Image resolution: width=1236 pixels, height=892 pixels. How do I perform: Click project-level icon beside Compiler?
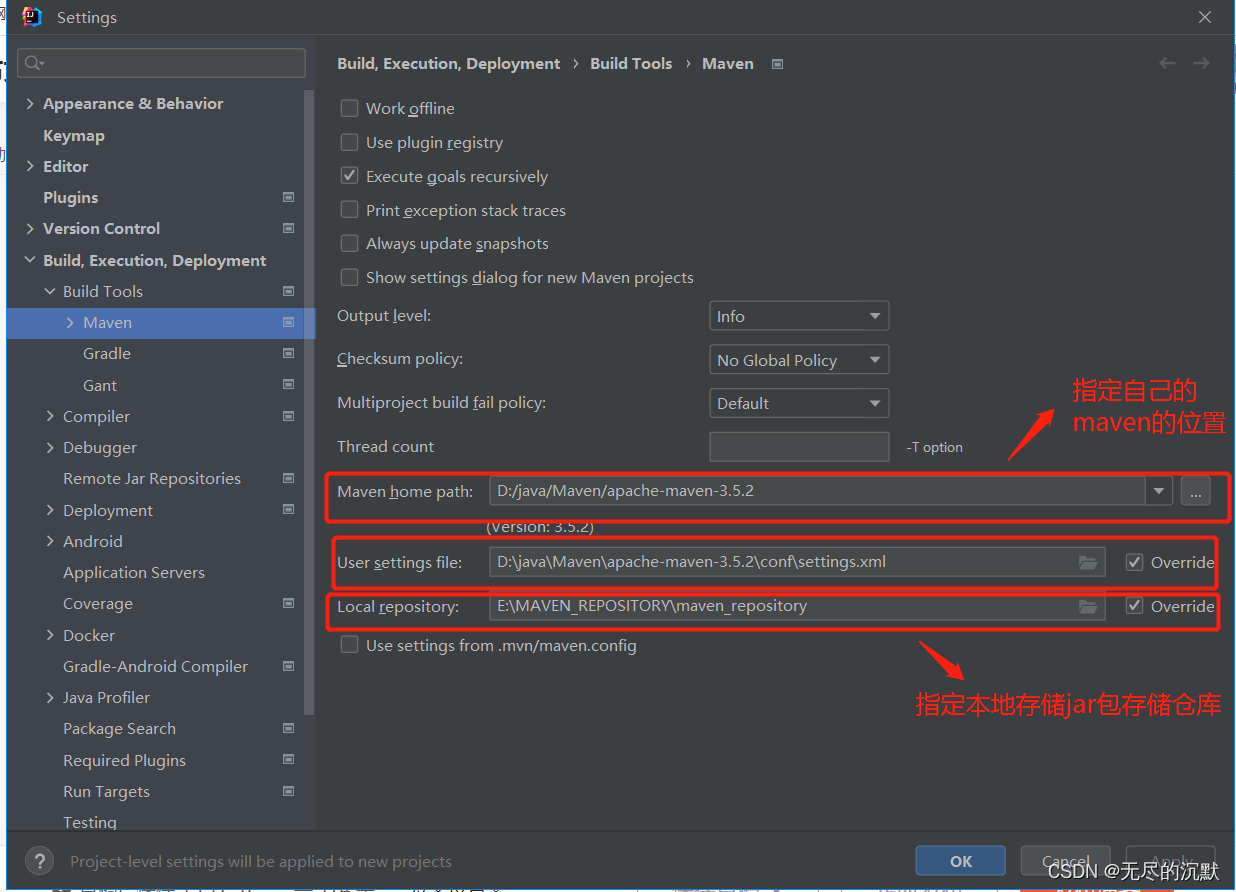pyautogui.click(x=288, y=416)
